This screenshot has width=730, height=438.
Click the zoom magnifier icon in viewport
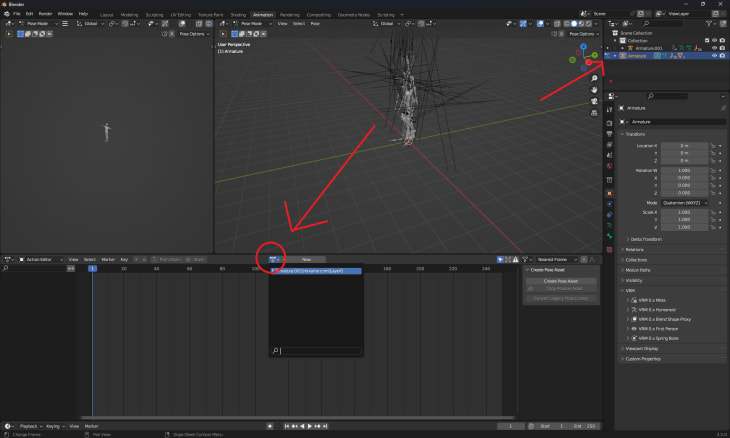coord(594,78)
